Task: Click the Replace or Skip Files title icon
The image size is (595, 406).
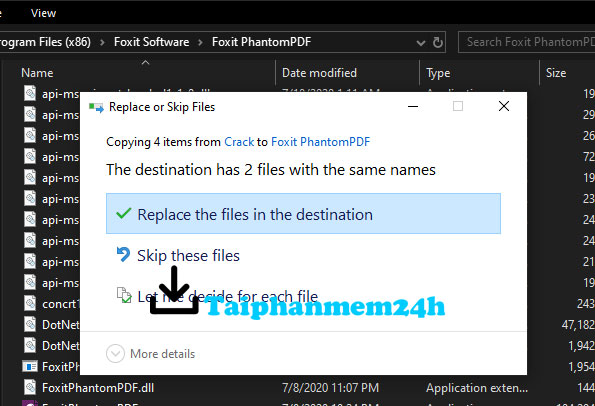Action: [x=96, y=108]
